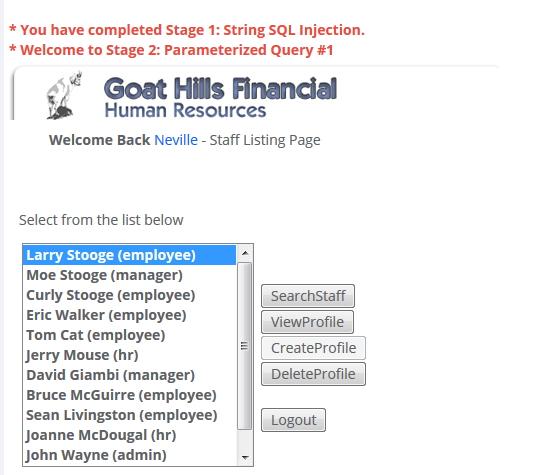Choose David Giambi (manager)

[x=129, y=375]
